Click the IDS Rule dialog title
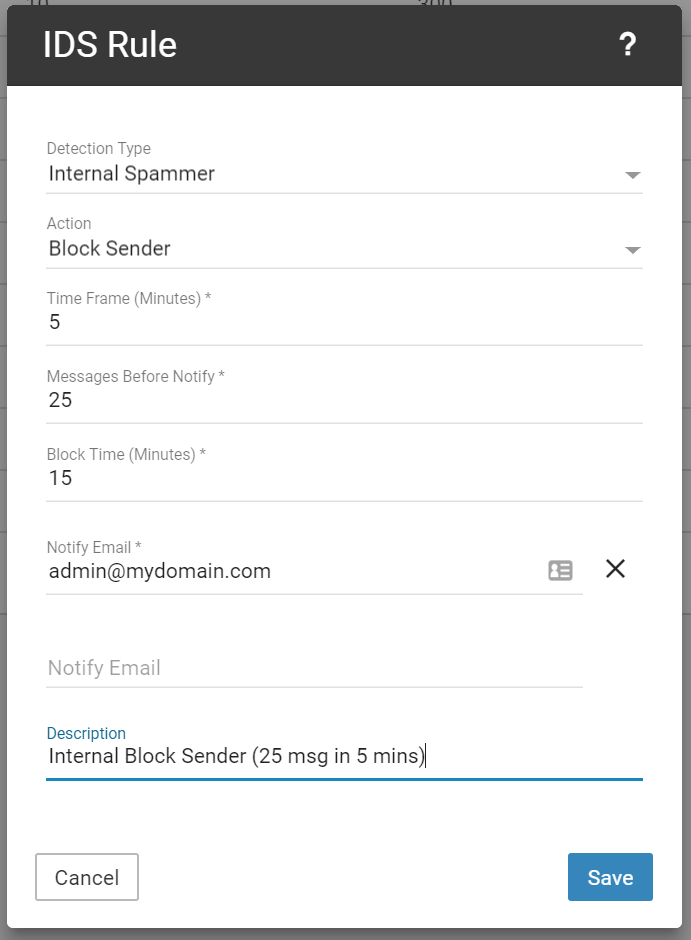Image resolution: width=691 pixels, height=940 pixels. (x=110, y=45)
